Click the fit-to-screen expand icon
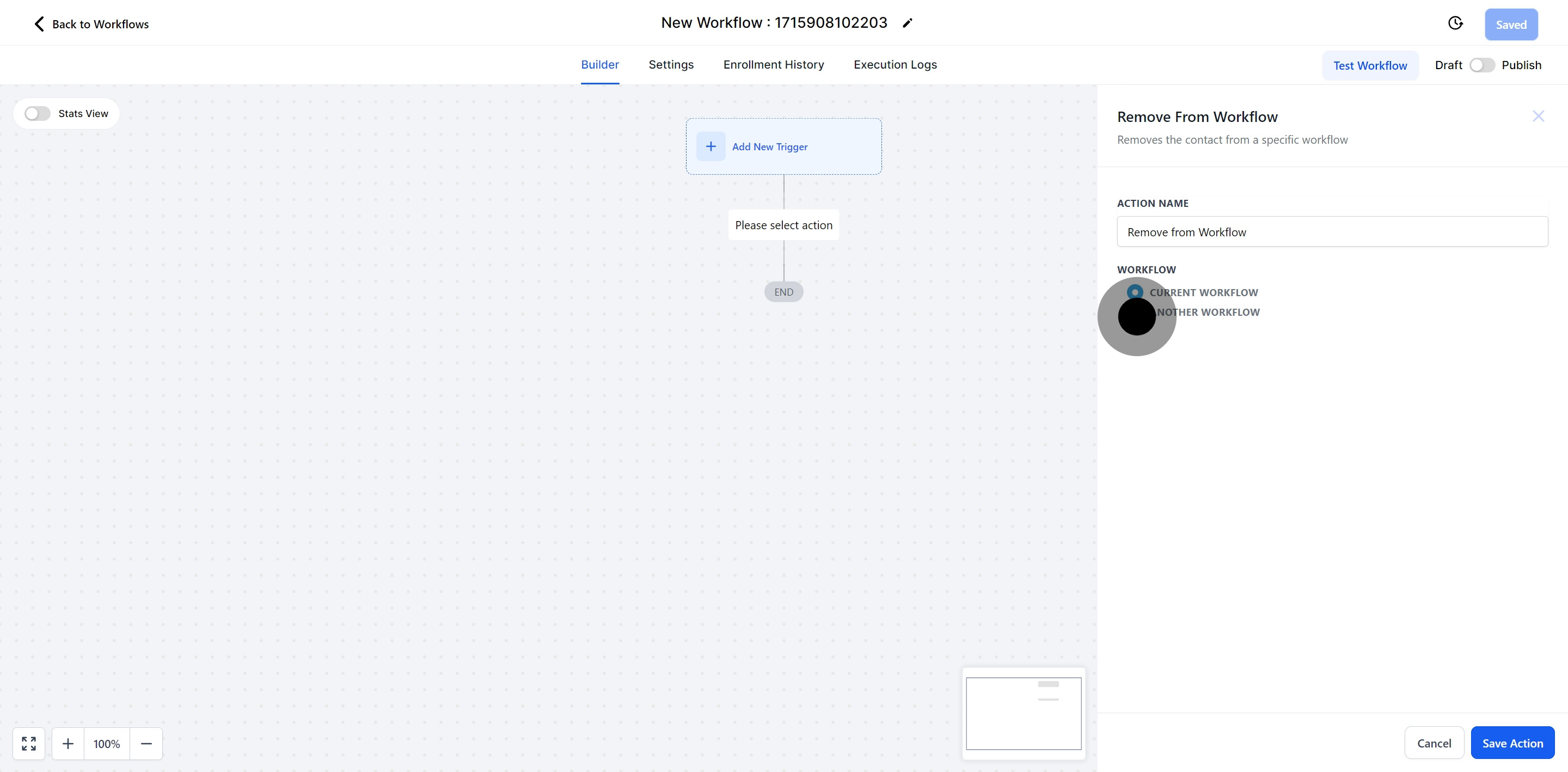This screenshot has height=772, width=1568. click(29, 743)
